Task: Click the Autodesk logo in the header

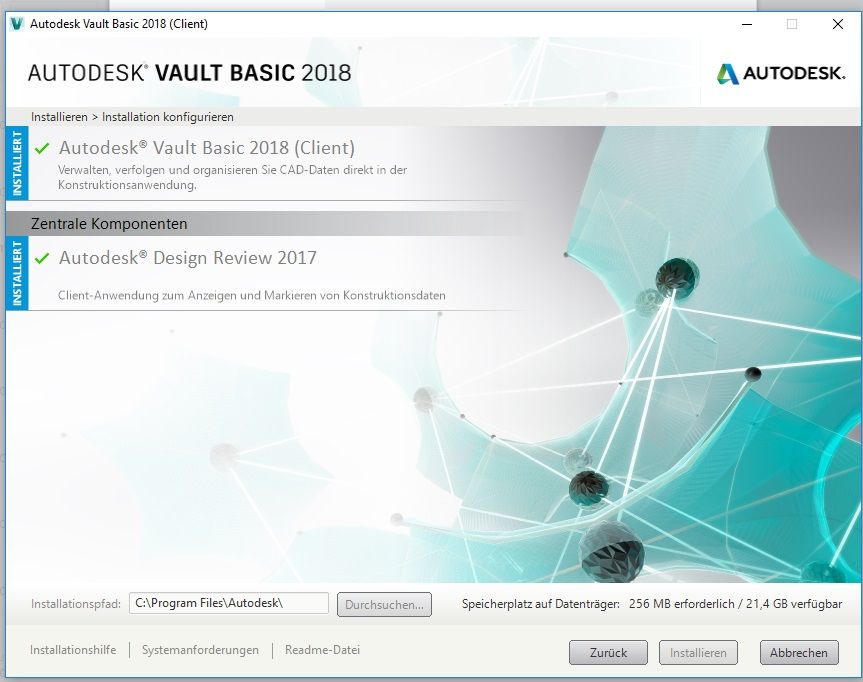Action: click(x=780, y=73)
